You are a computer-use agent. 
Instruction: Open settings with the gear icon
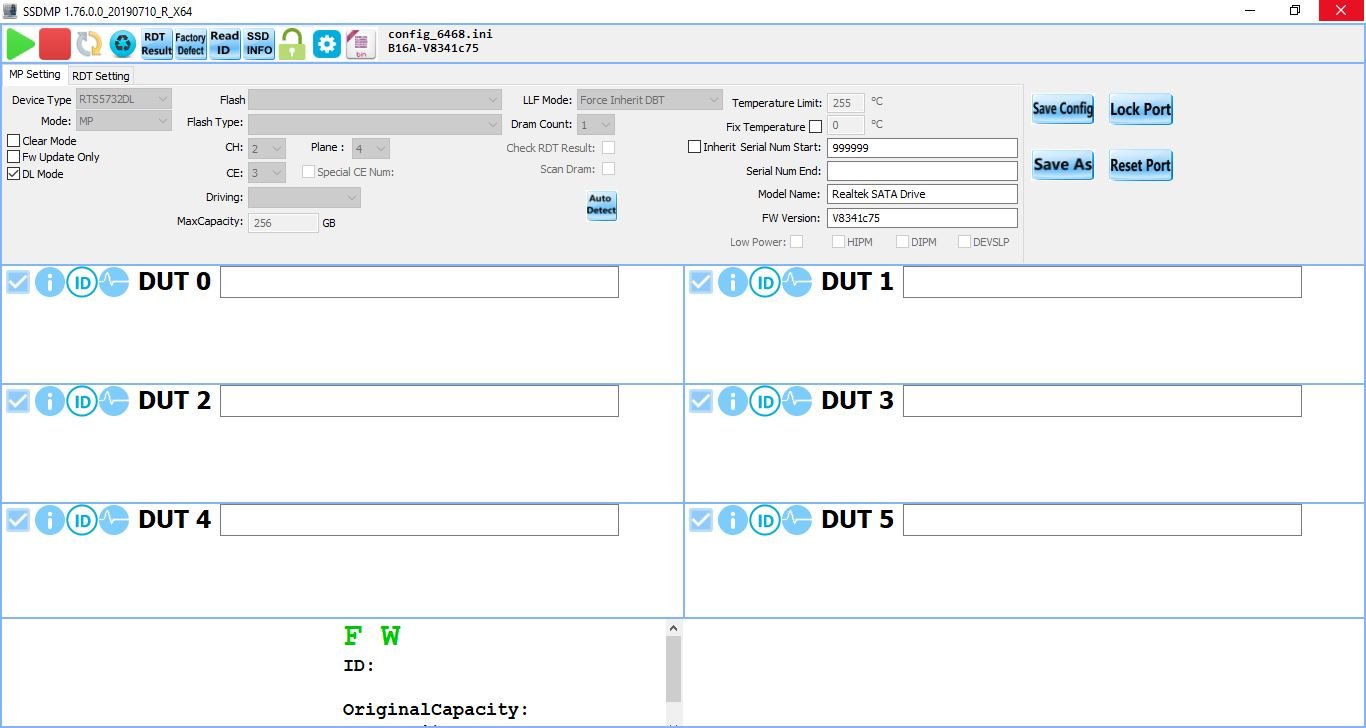326,44
